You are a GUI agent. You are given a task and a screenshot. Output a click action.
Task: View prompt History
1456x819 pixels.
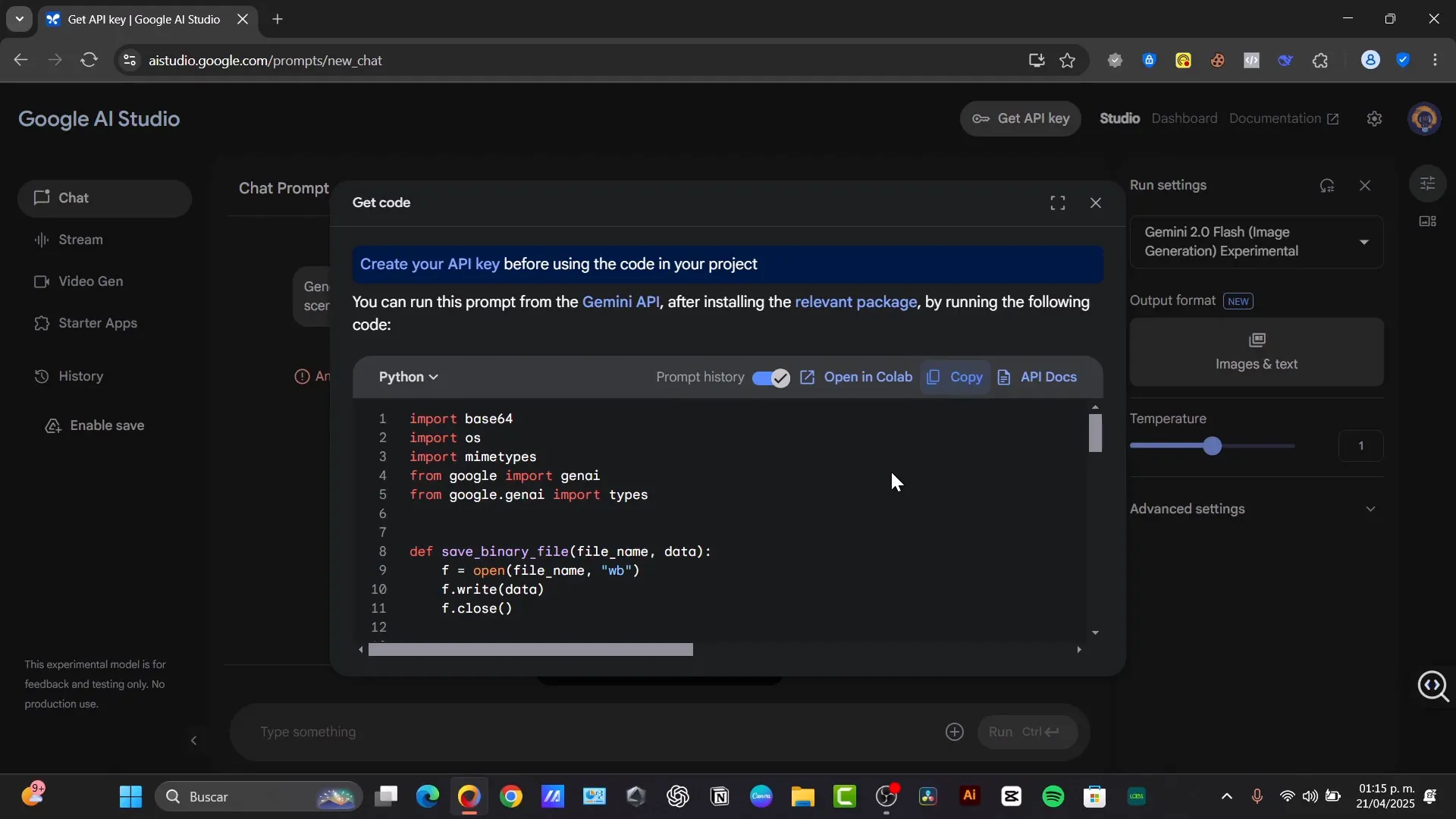[x=82, y=375]
